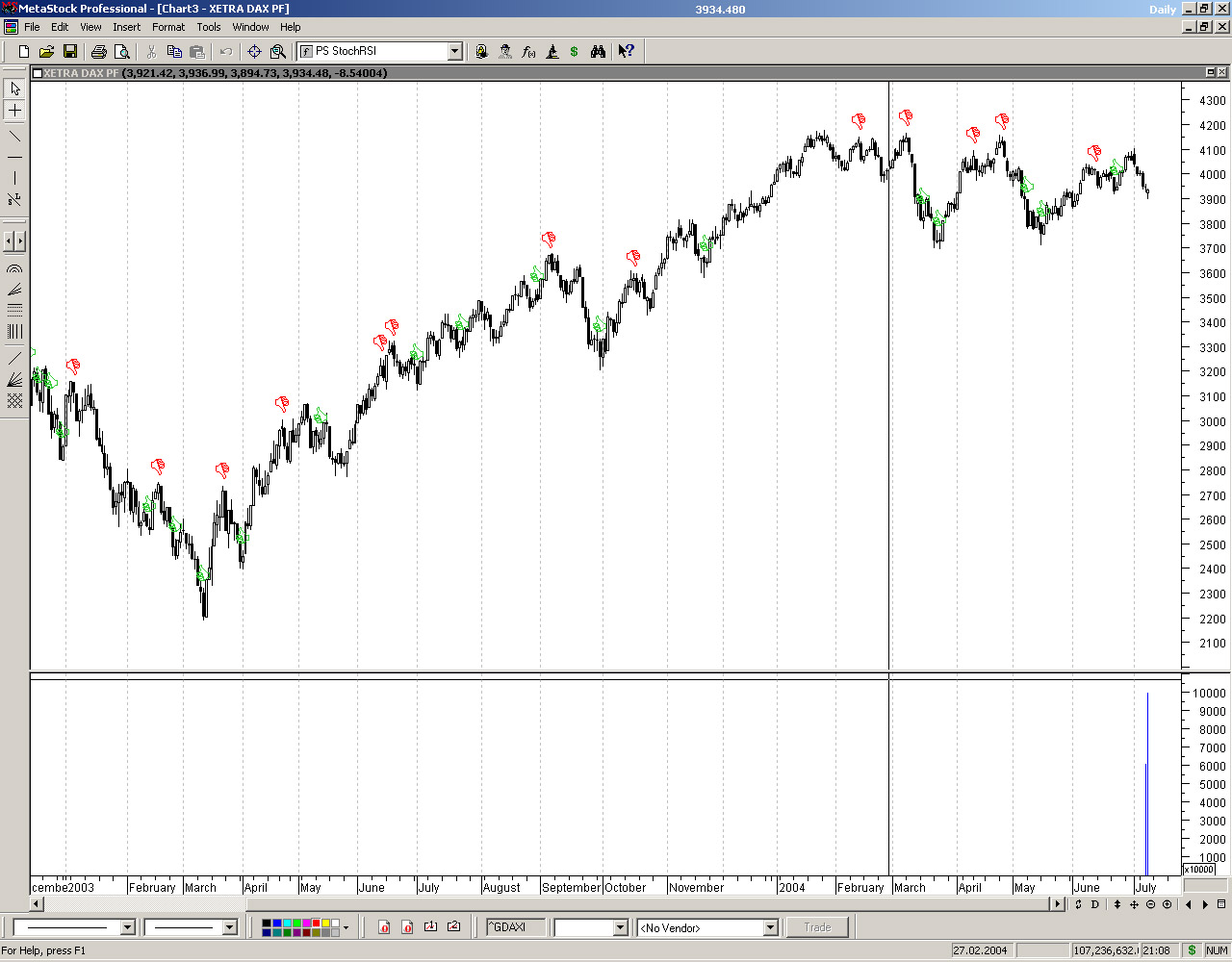Zoom out with the minus circle icon
The width and height of the screenshot is (1232, 962).
(x=1150, y=904)
